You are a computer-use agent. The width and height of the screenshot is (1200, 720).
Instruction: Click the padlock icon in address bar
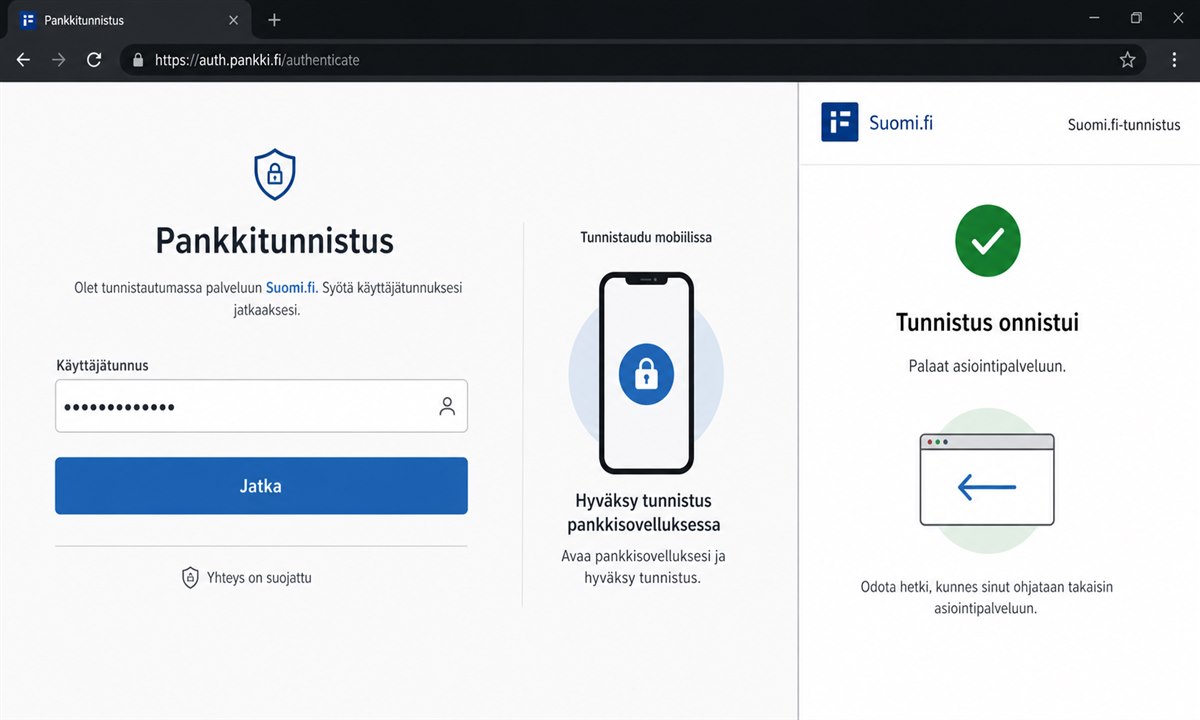(138, 60)
